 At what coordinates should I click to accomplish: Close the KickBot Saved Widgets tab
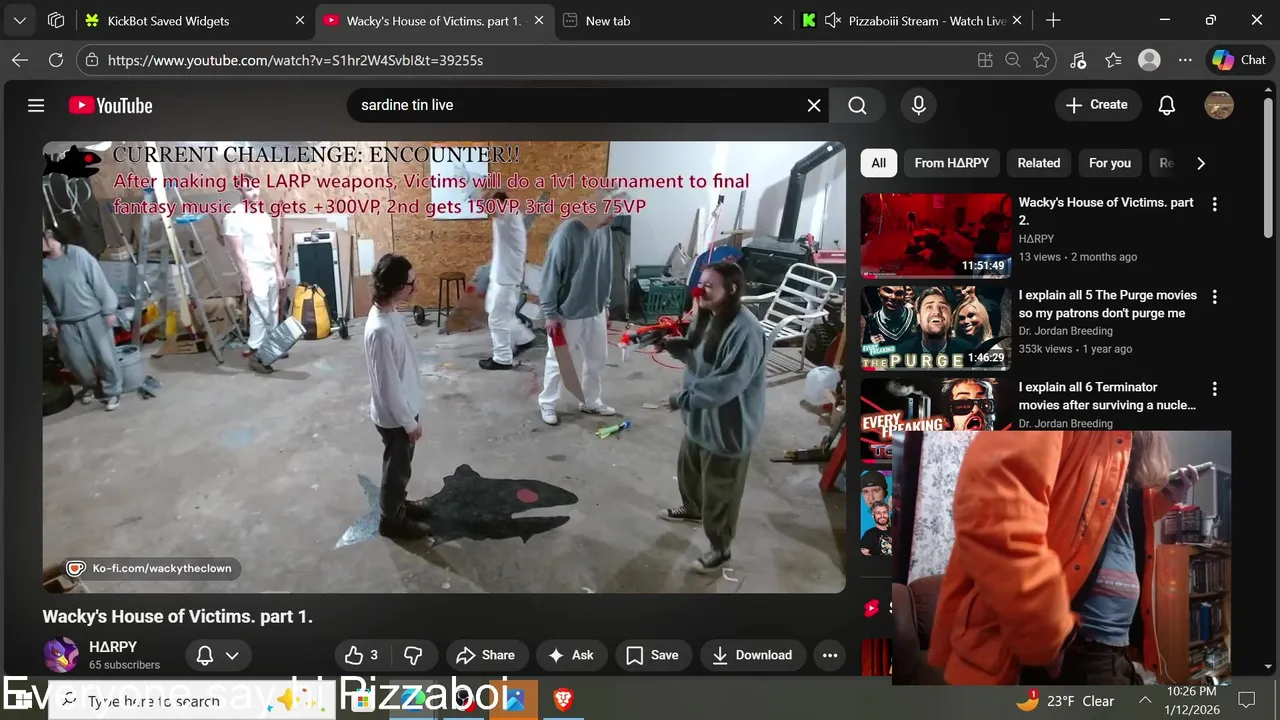click(x=300, y=20)
